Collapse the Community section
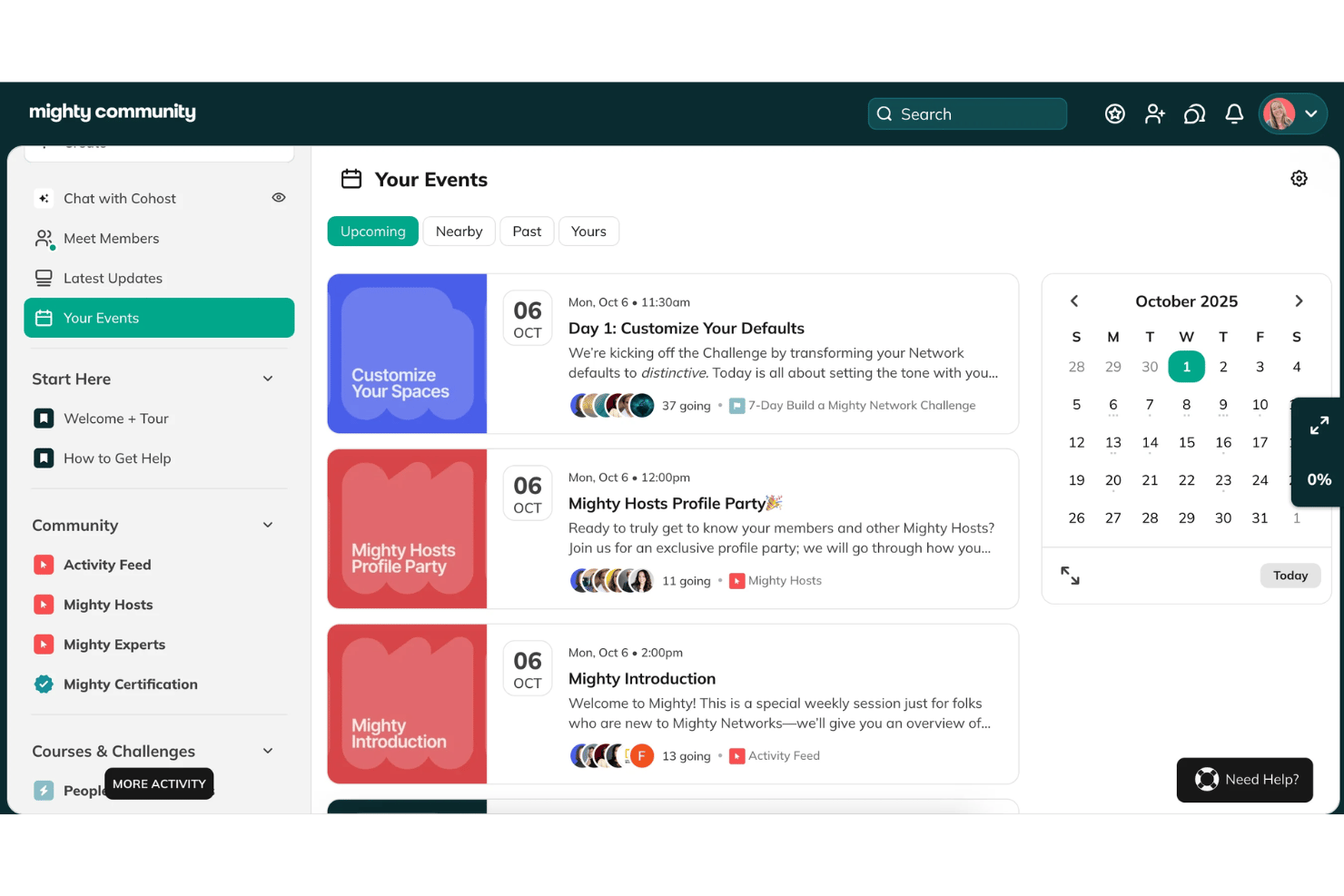 [x=268, y=525]
